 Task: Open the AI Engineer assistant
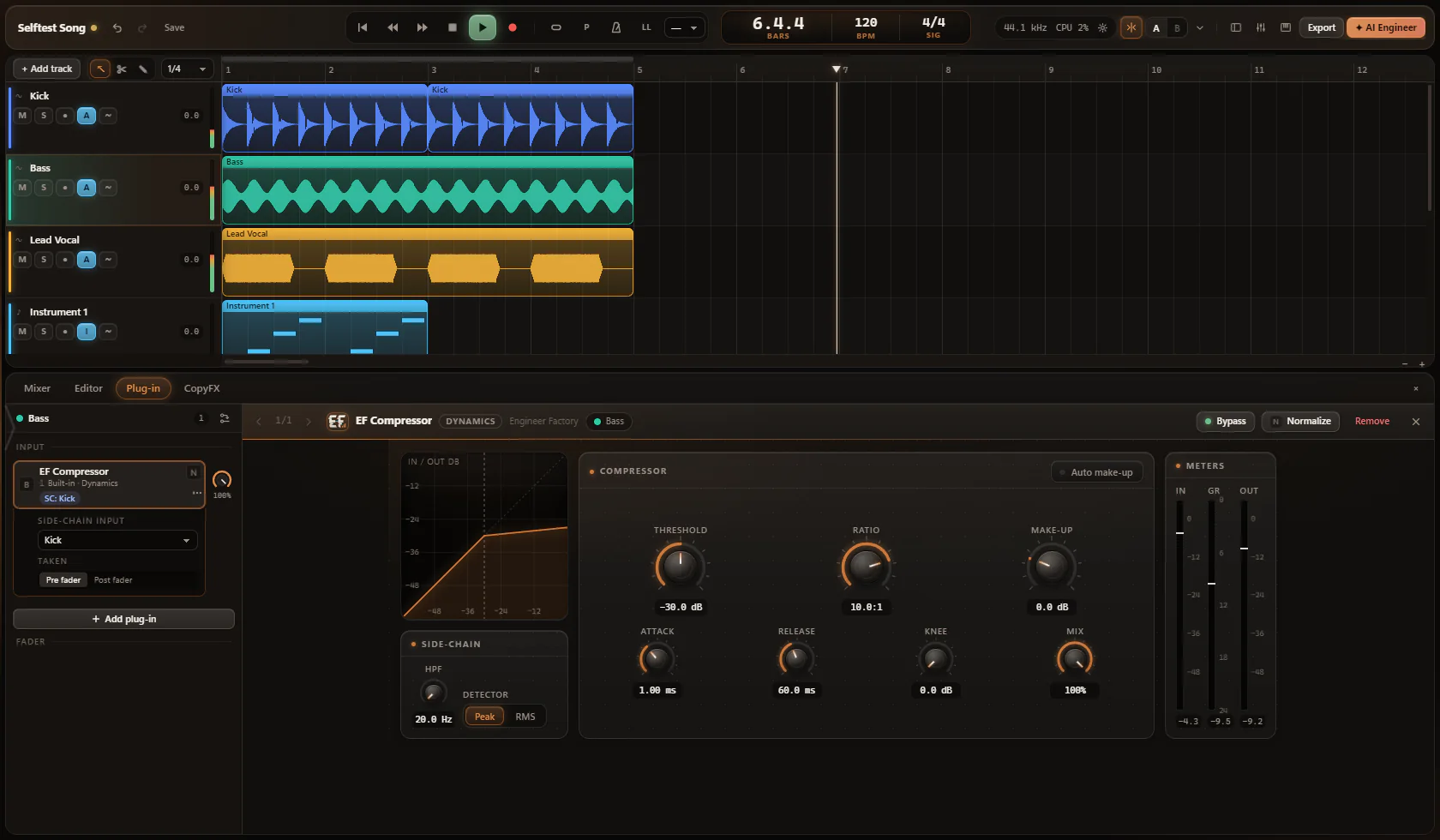pos(1386,27)
